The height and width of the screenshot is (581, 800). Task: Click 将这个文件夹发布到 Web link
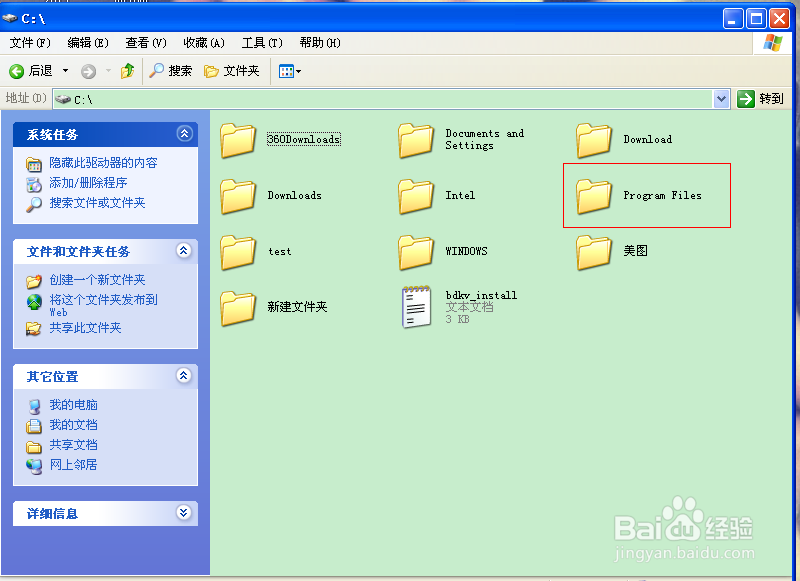tap(103, 305)
